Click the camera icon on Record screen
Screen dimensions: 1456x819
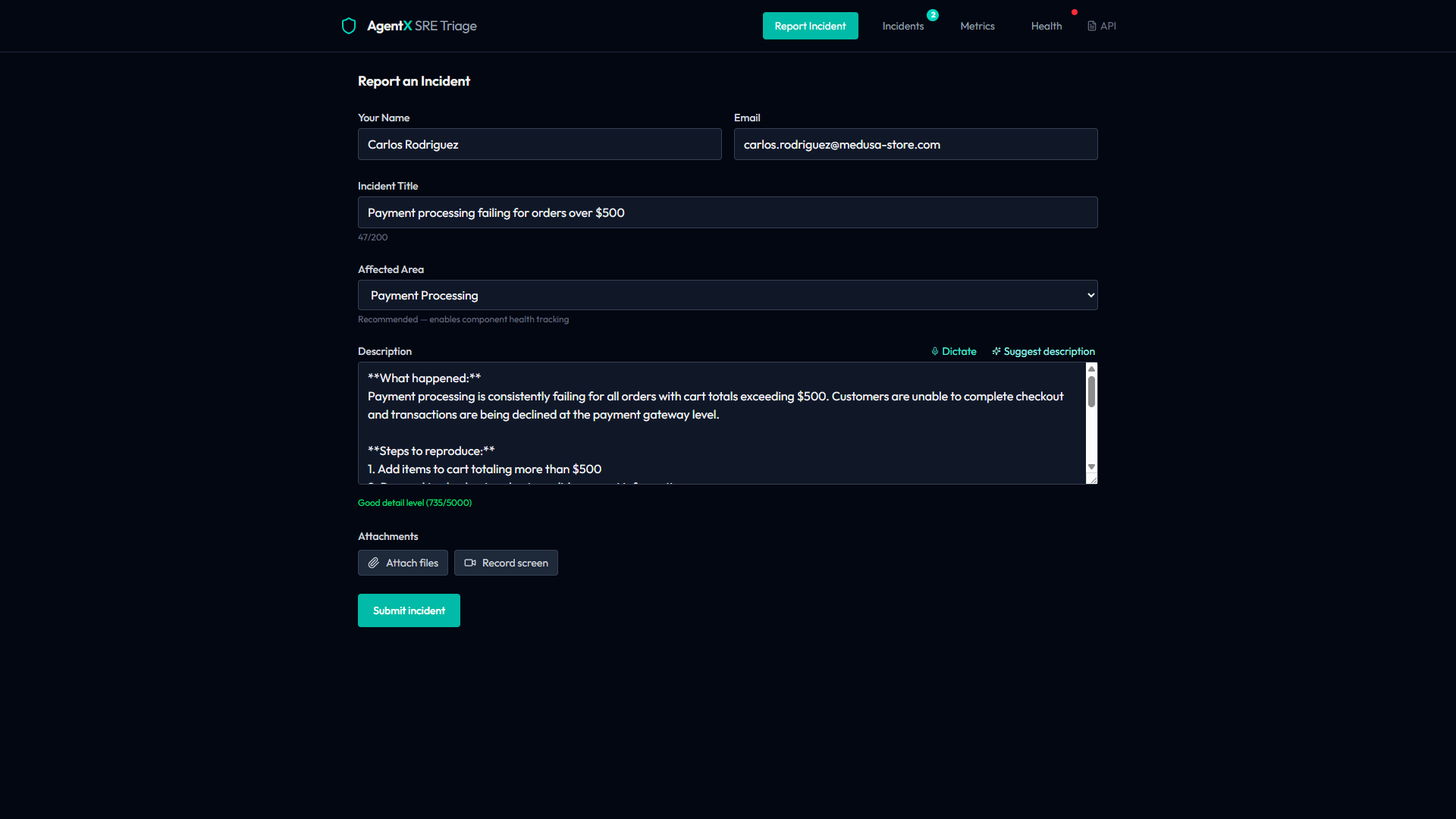point(470,563)
